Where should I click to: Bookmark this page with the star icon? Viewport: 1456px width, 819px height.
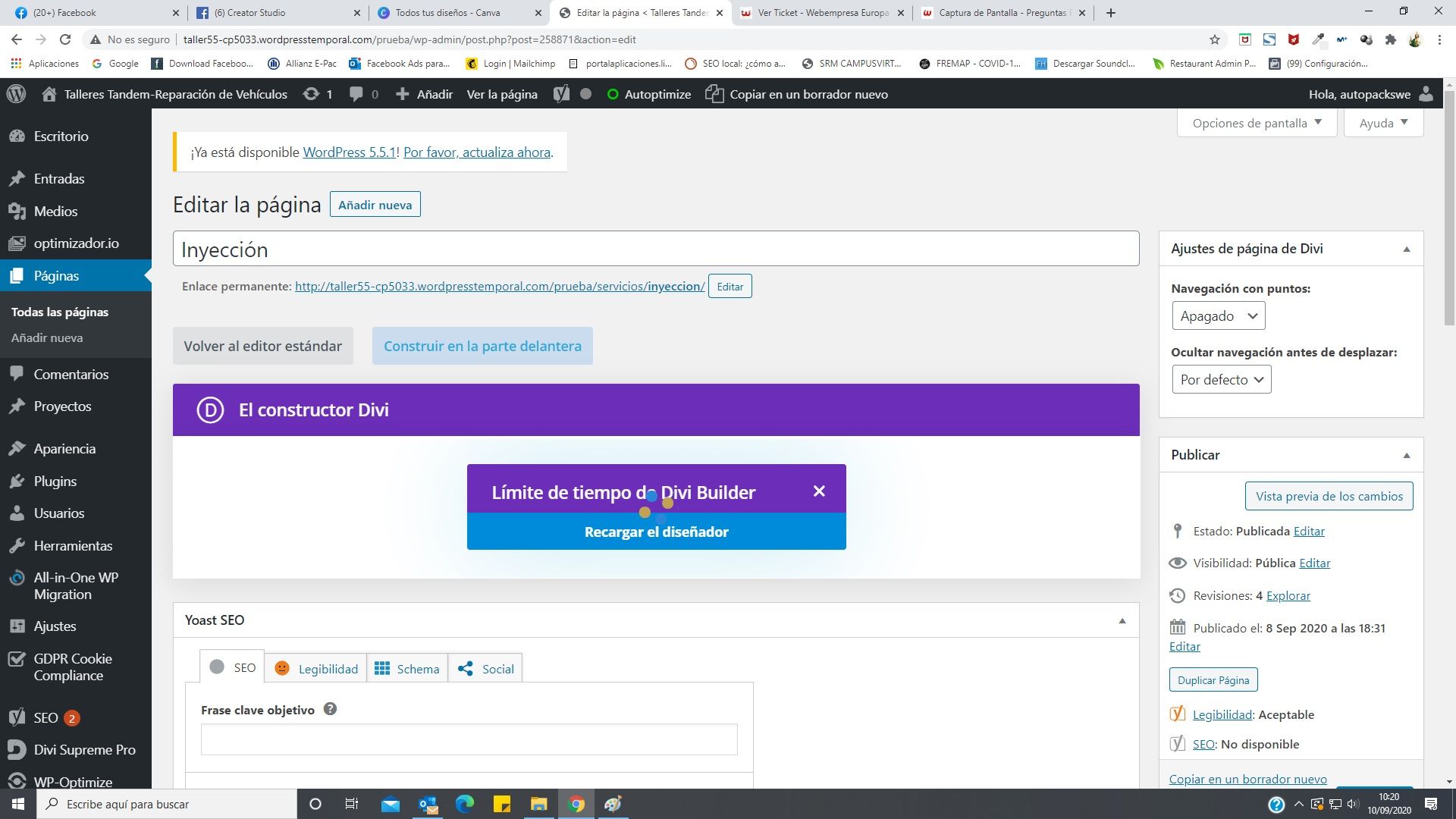coord(1215,39)
